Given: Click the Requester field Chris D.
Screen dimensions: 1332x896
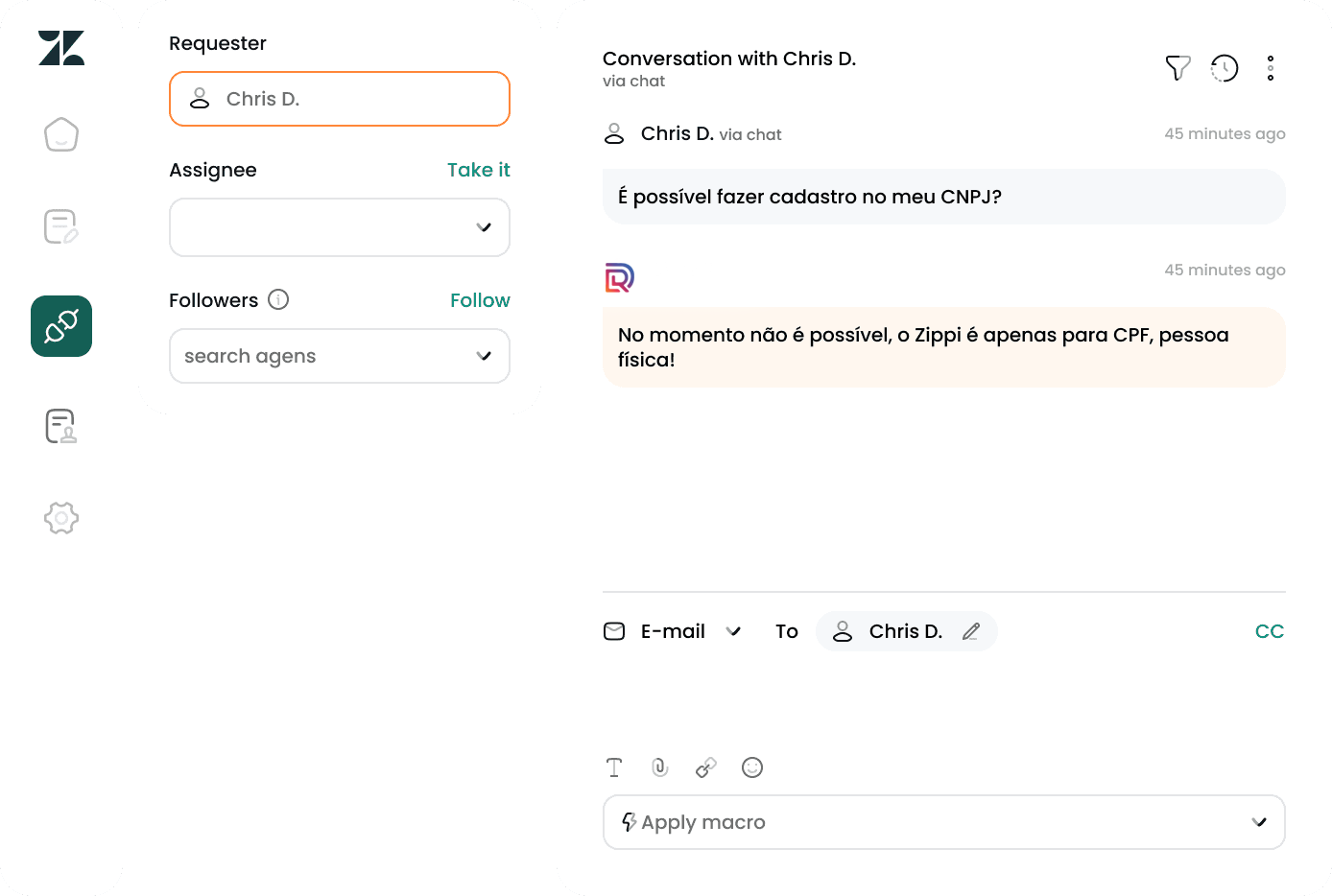Looking at the screenshot, I should click(x=340, y=99).
